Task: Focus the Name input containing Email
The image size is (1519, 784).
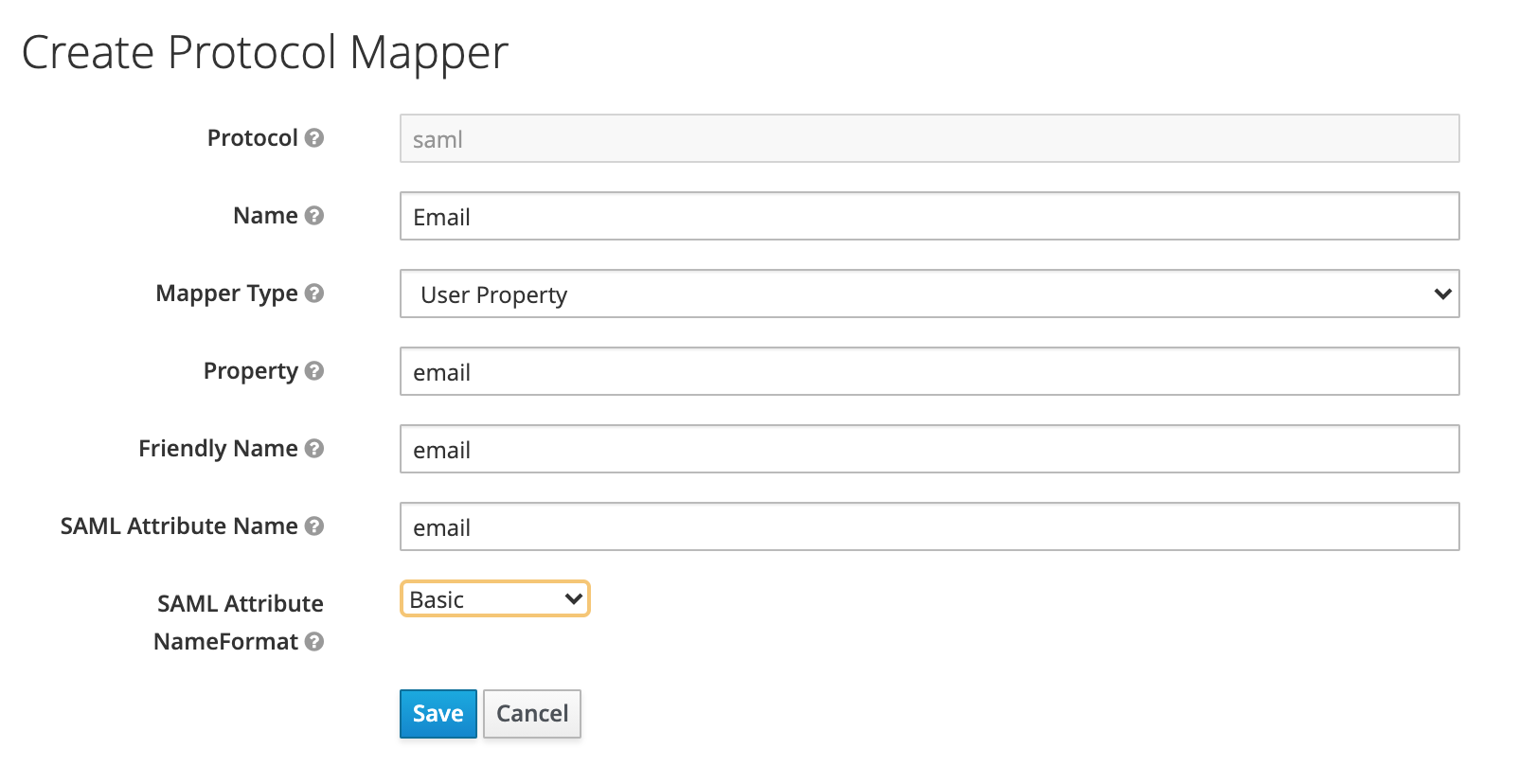Action: pyautogui.click(x=928, y=217)
